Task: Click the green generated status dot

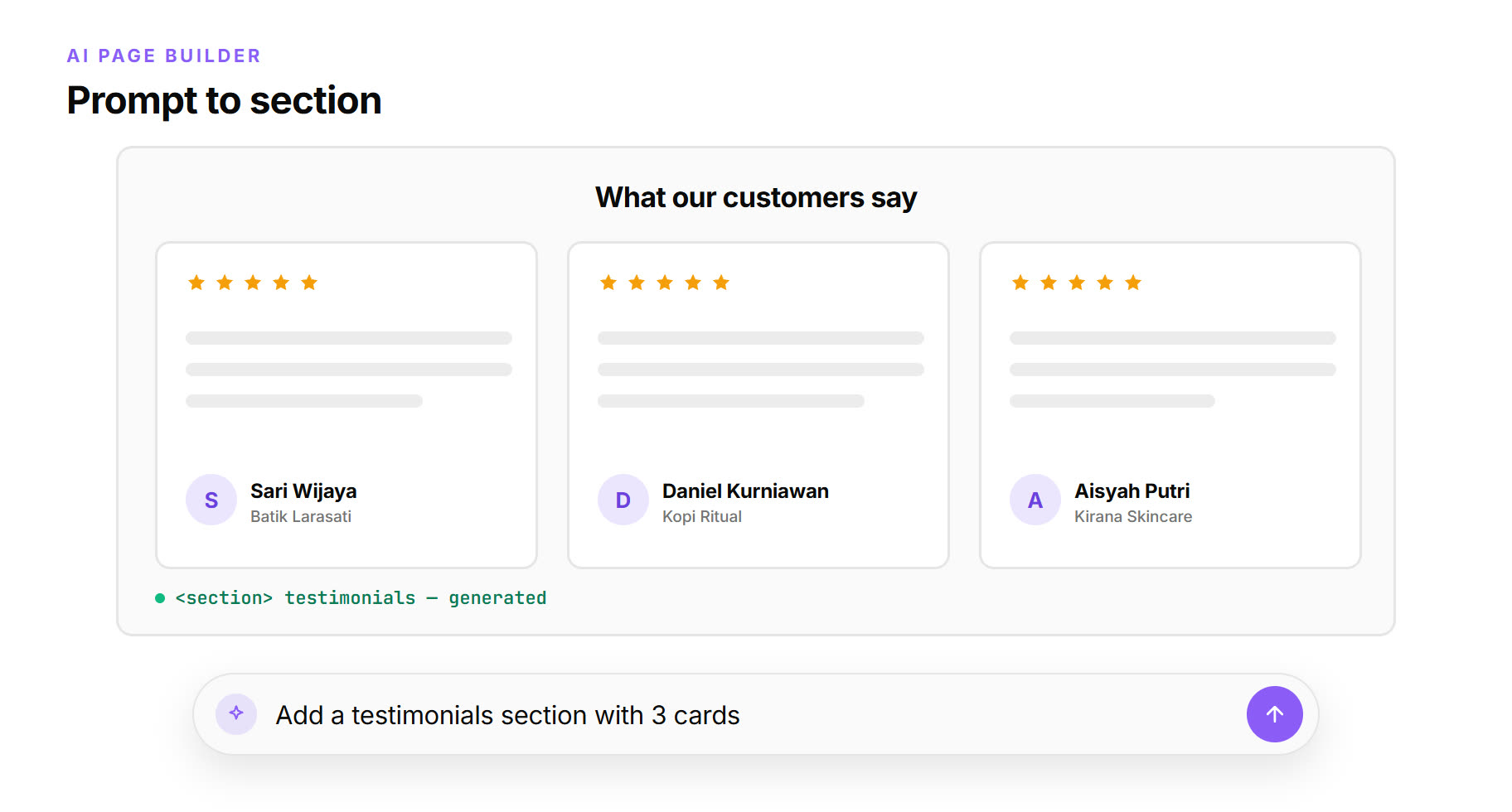Action: pos(160,598)
